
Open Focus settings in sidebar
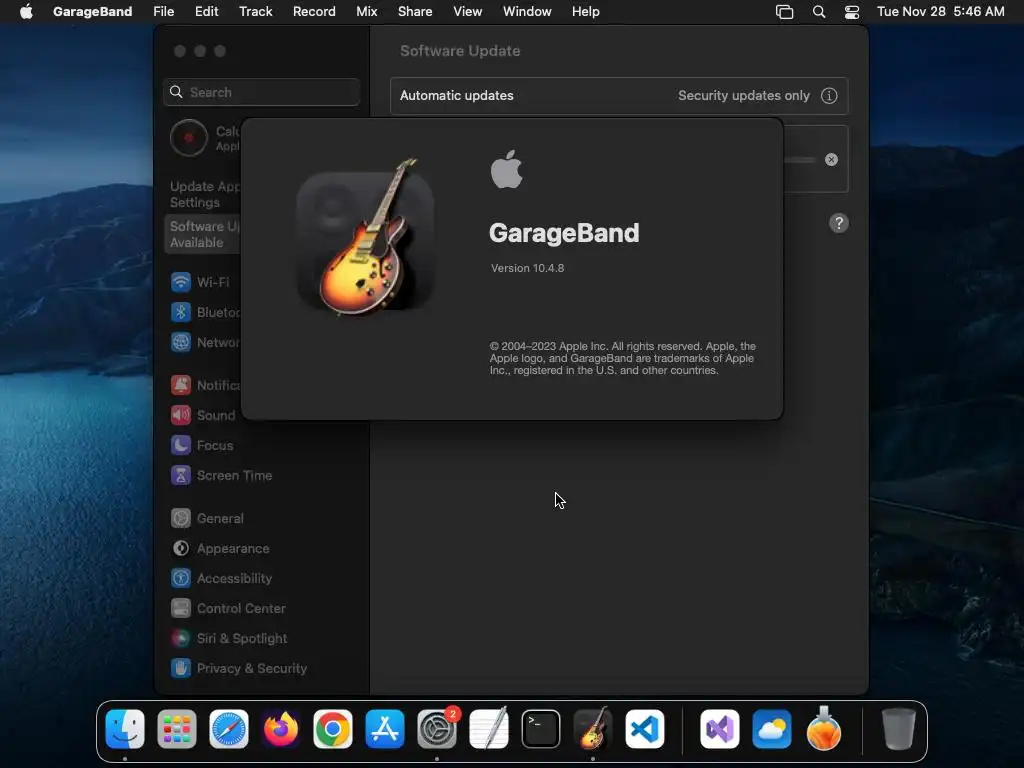202,445
